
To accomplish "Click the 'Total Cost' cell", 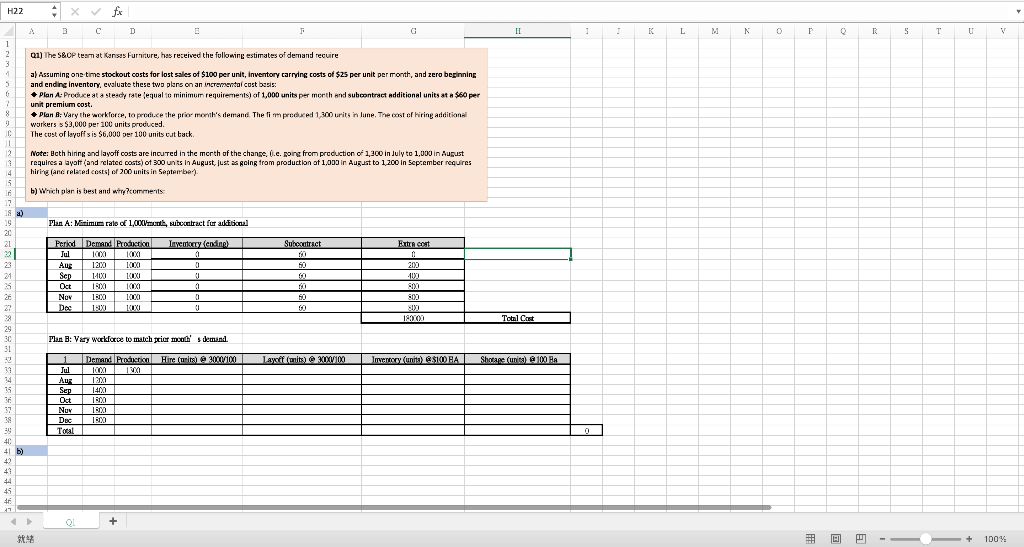I will pyautogui.click(x=517, y=318).
